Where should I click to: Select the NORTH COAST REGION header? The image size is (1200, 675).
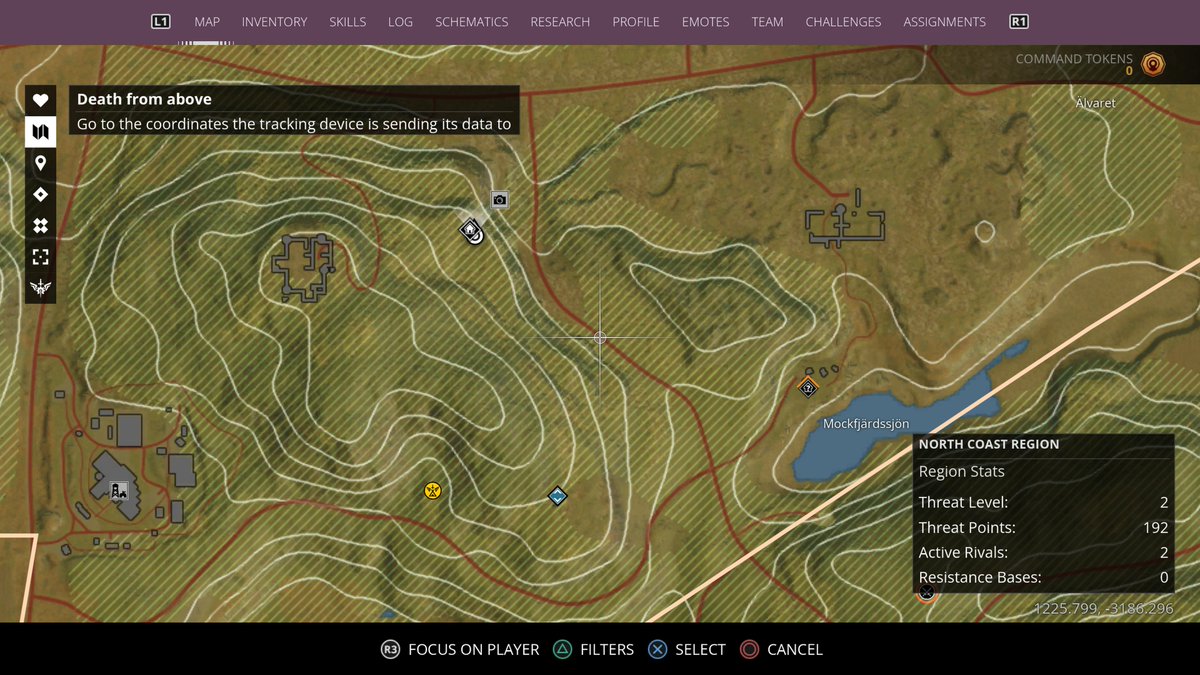click(x=989, y=444)
